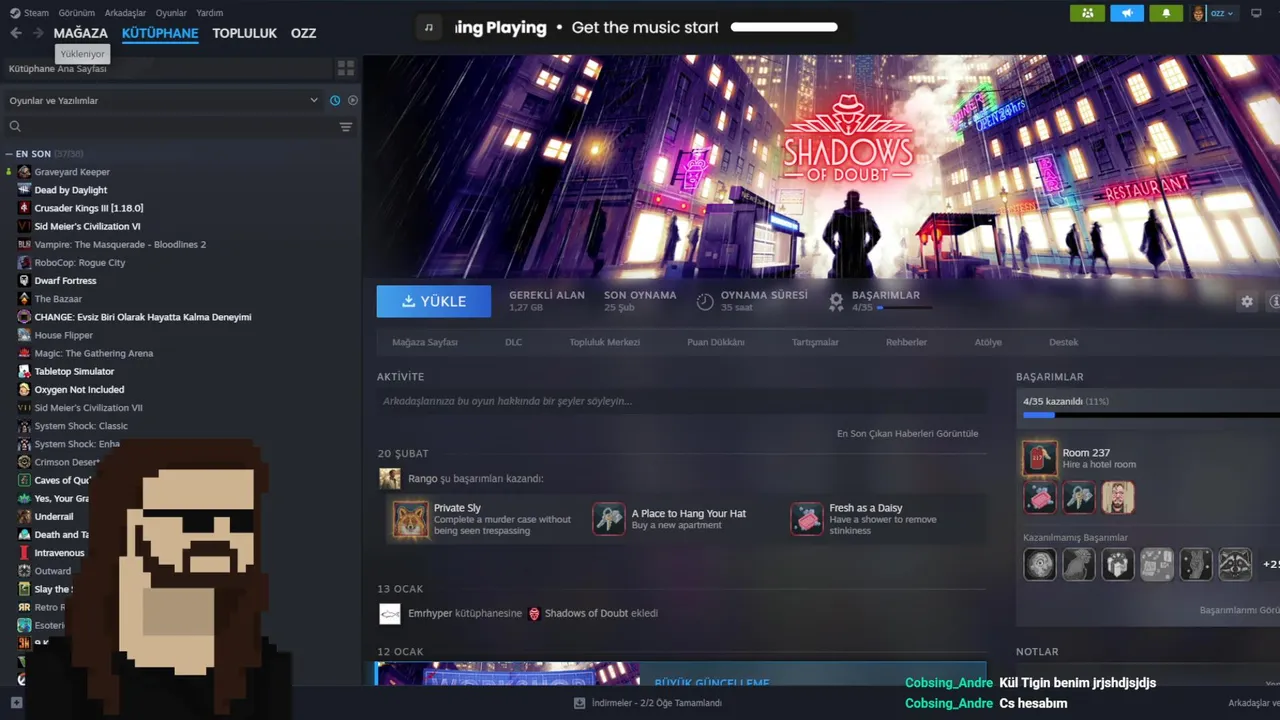Switch to TOPLULUK tab
Viewport: 1280px width, 720px height.
point(244,33)
